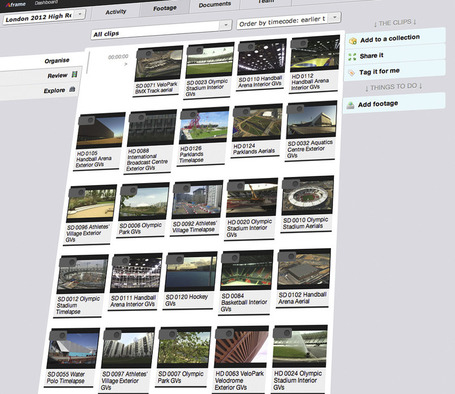Open the SD 0092 Athletes' Village Timelapse thumbnail
This screenshot has height=394, width=455.
(x=197, y=199)
